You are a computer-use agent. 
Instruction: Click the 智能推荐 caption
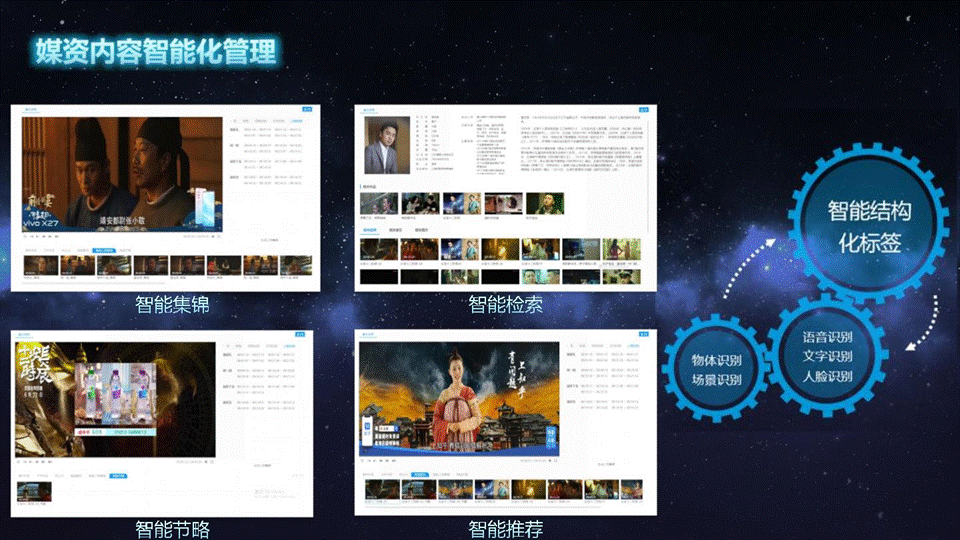505,529
